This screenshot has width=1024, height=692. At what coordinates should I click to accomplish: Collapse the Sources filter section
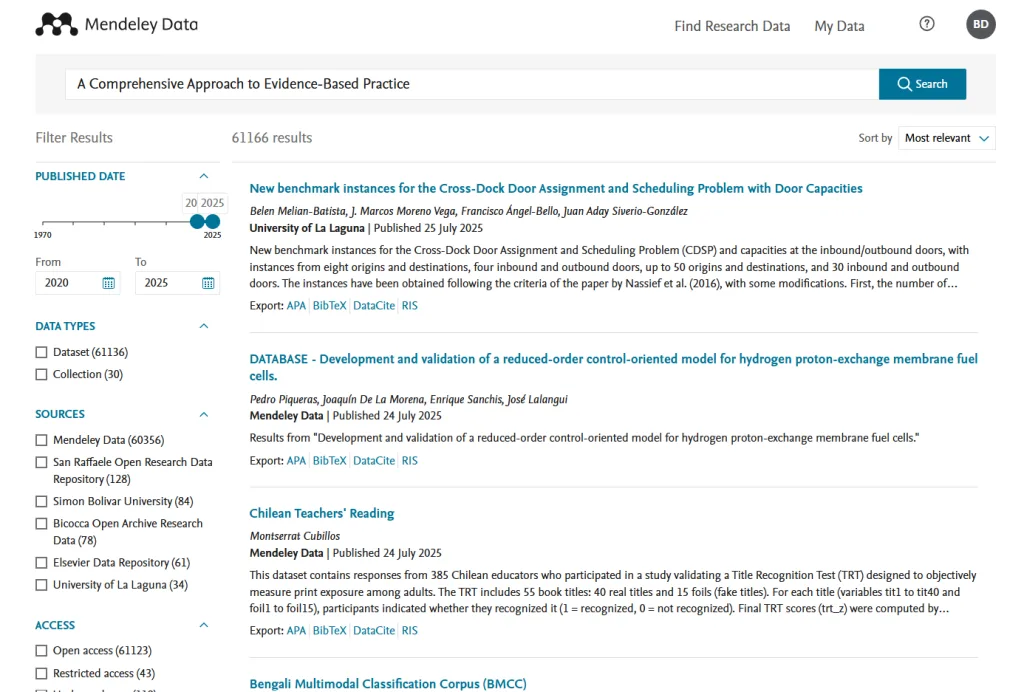click(204, 414)
